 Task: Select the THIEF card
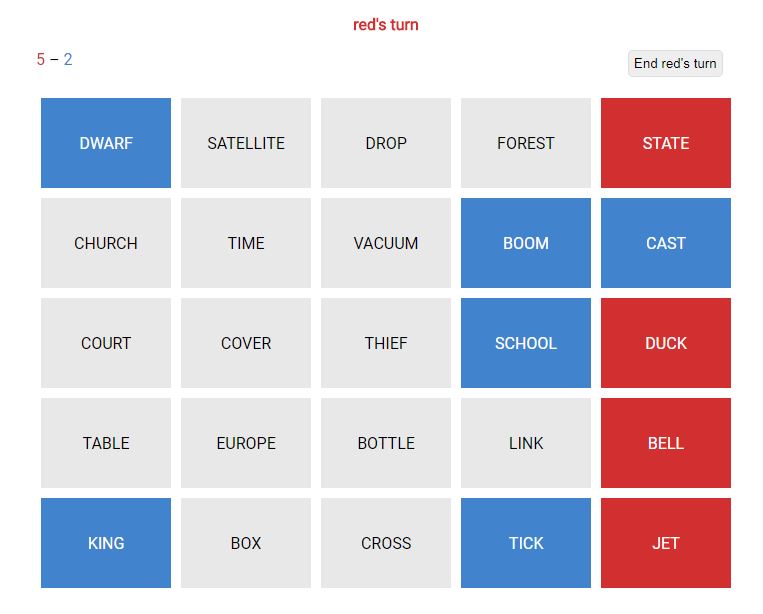pos(386,343)
